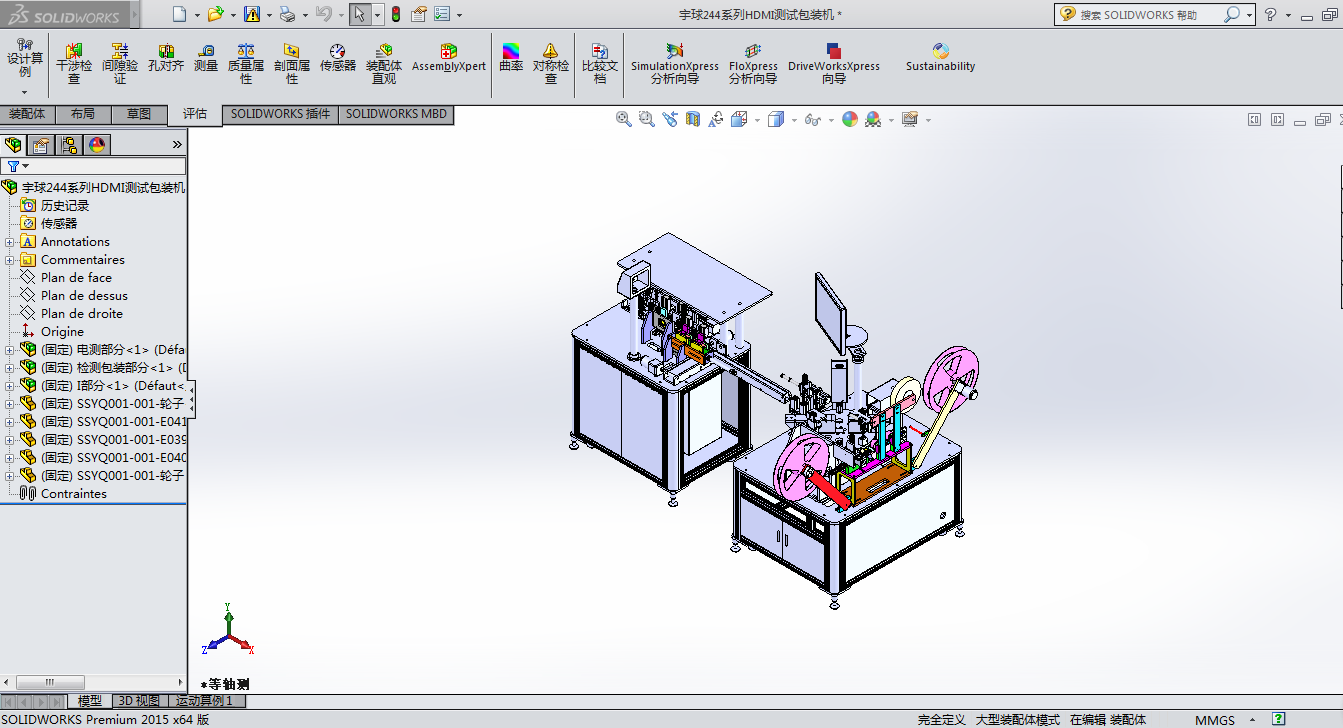Click the Zoom to Fit magnifier icon
This screenshot has width=1343, height=728.
[624, 120]
